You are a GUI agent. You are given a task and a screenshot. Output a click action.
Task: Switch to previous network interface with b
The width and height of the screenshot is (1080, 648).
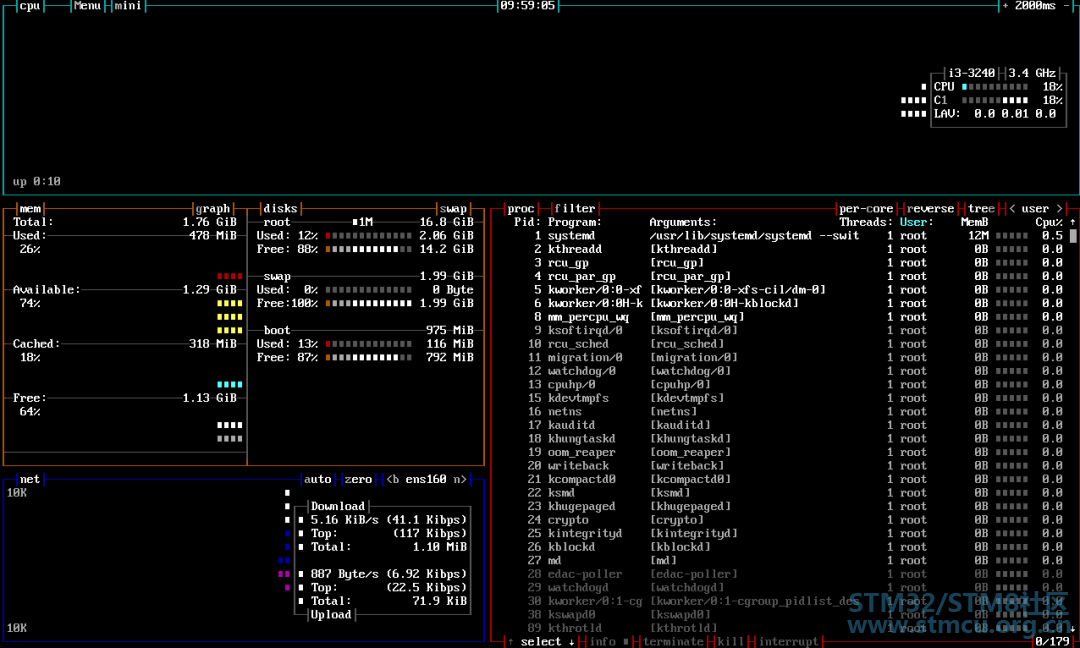pos(393,479)
